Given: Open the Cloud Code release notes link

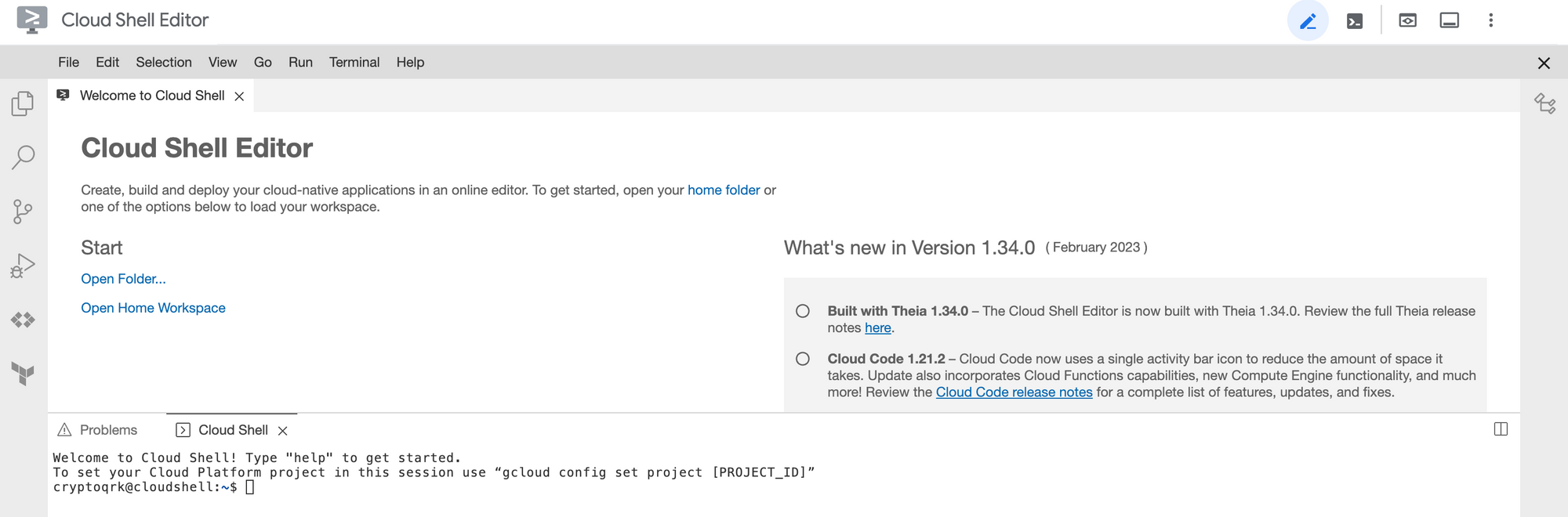Looking at the screenshot, I should (1014, 392).
